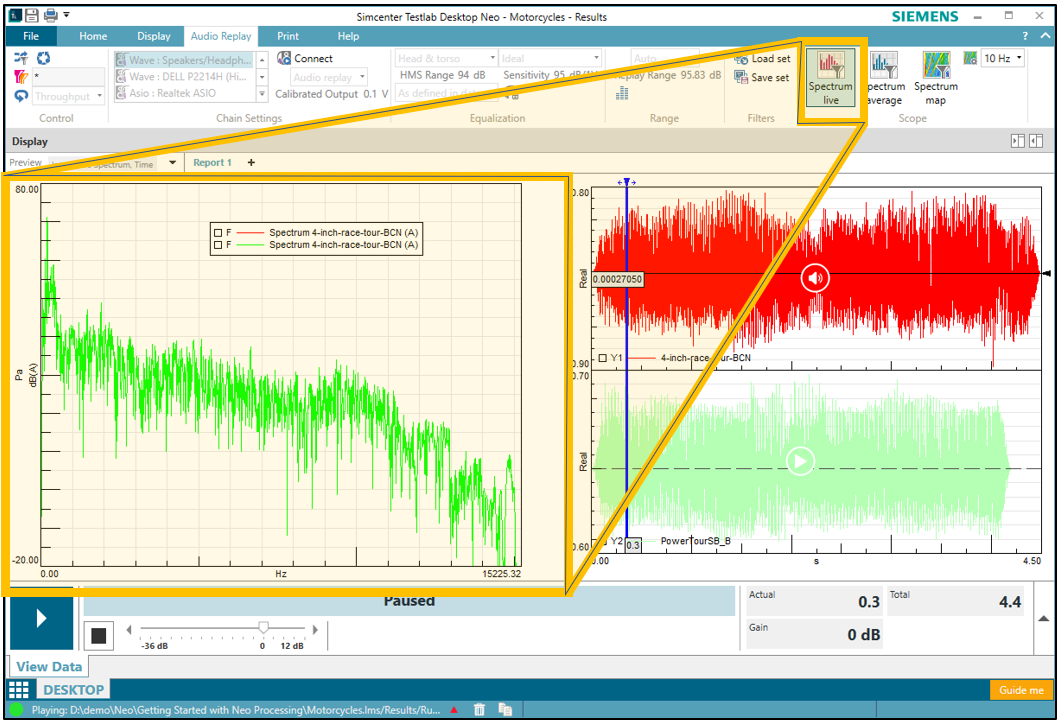The width and height of the screenshot is (1059, 721).
Task: Toggle the Y2 PowerTourSB_B checkbox
Action: coord(603,542)
